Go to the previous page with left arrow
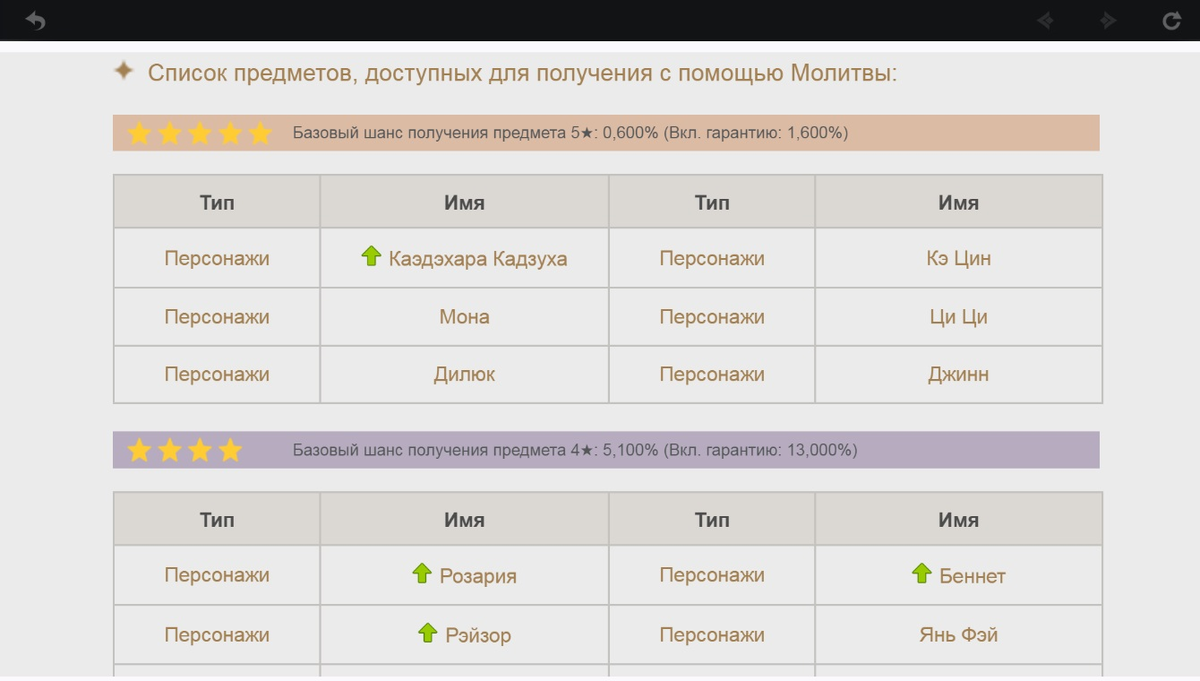The width and height of the screenshot is (1200, 681). click(1046, 20)
